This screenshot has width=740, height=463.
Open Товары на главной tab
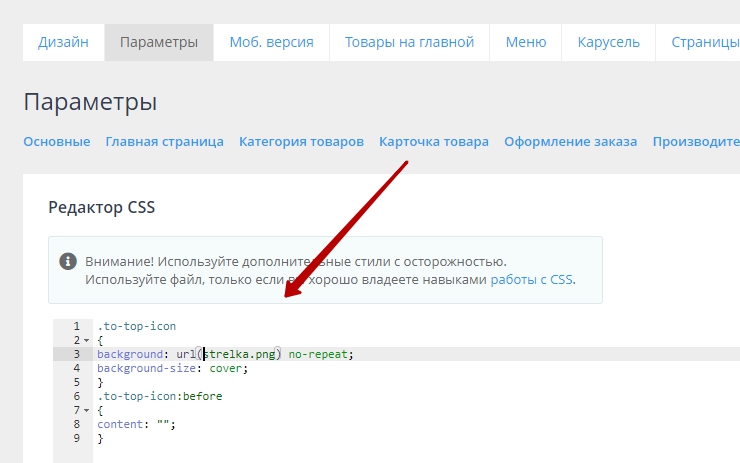pyautogui.click(x=409, y=42)
